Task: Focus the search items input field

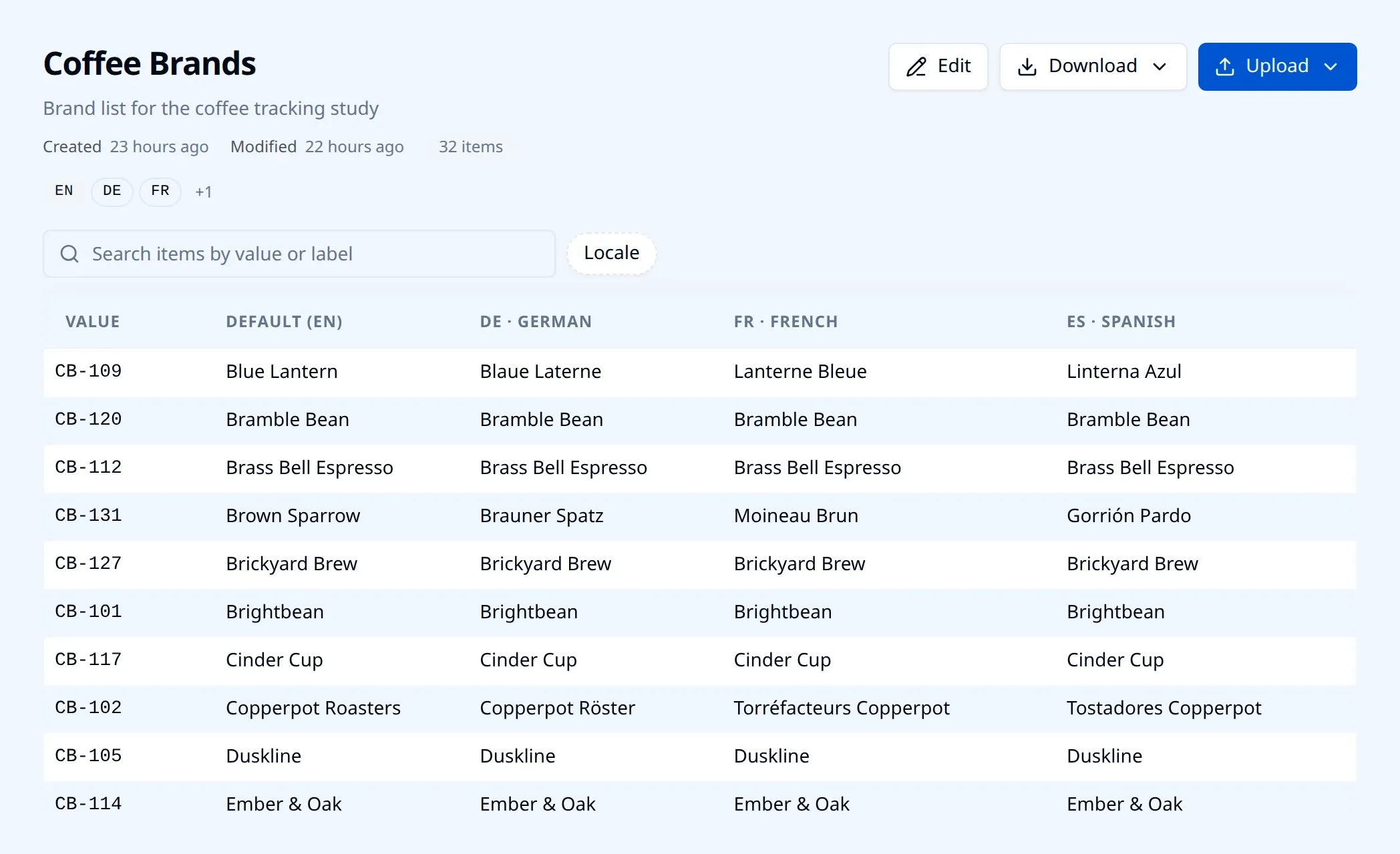Action: (299, 254)
